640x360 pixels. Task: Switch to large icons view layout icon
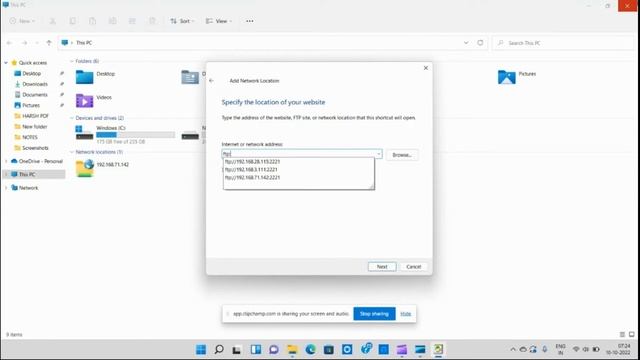click(x=631, y=334)
